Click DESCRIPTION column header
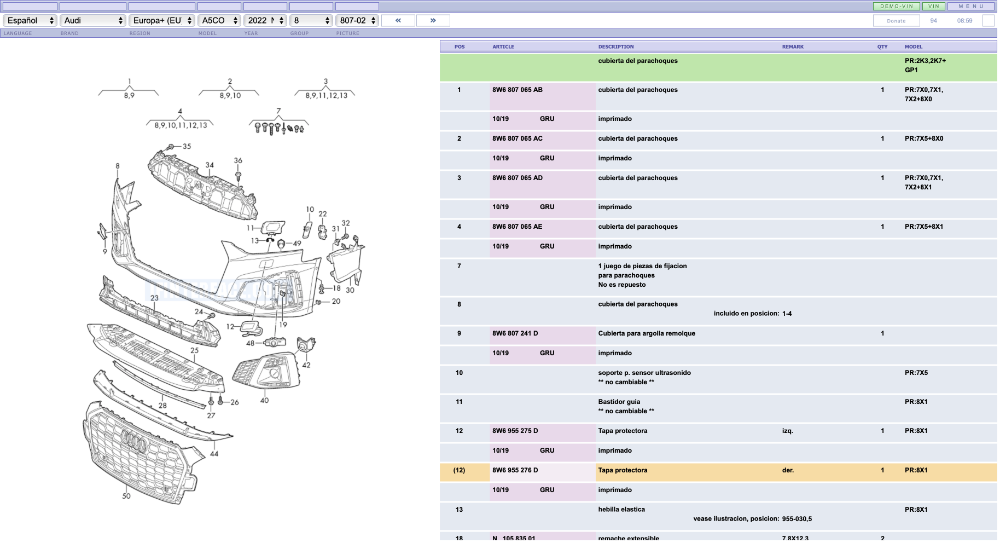 point(616,47)
